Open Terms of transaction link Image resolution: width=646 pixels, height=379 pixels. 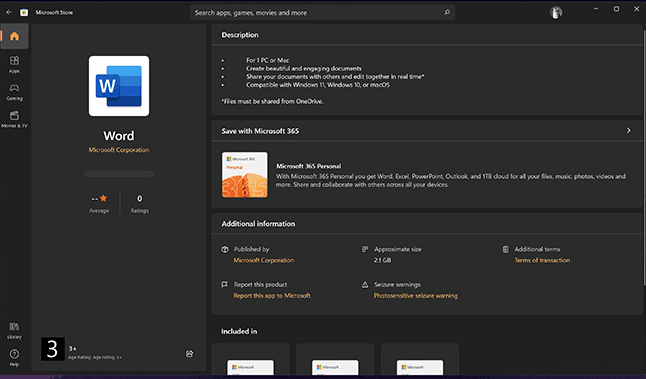(542, 260)
